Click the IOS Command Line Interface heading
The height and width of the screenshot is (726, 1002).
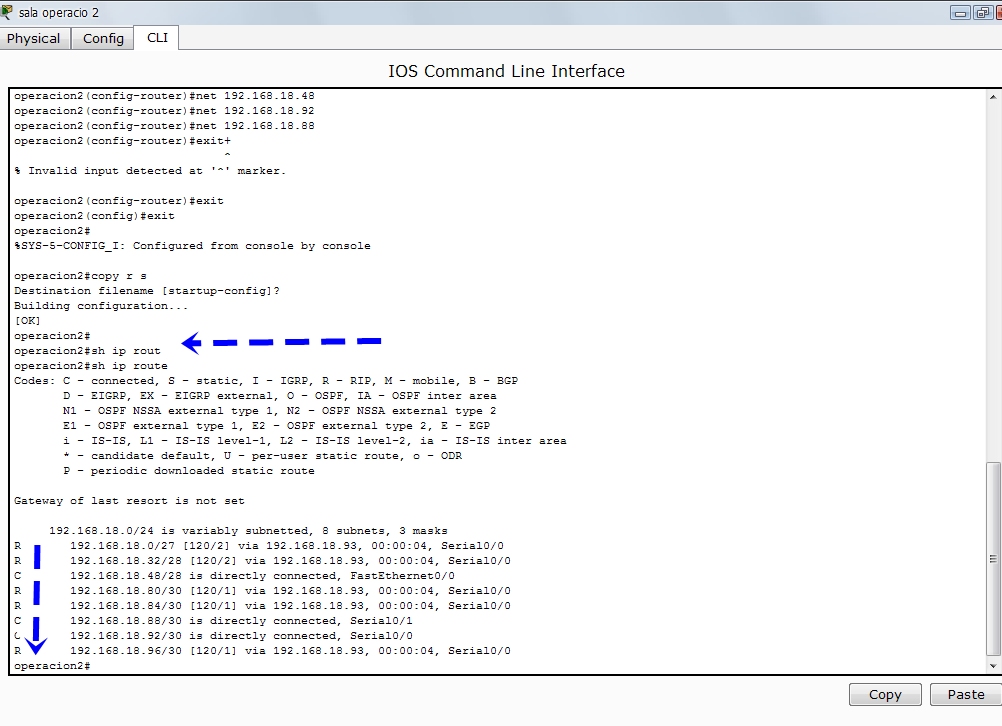505,71
